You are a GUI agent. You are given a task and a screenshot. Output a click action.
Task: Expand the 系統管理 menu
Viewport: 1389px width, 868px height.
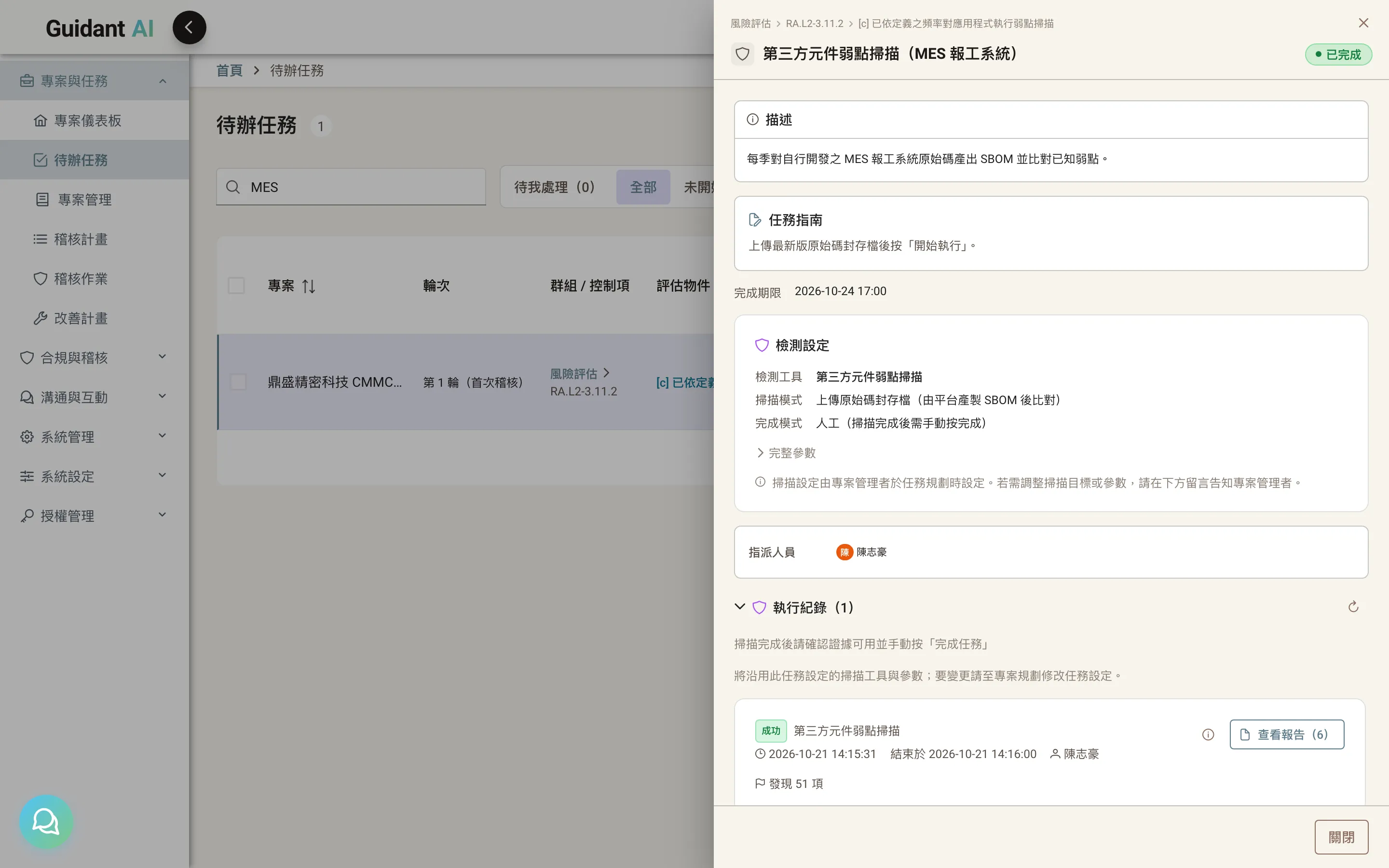pyautogui.click(x=94, y=437)
